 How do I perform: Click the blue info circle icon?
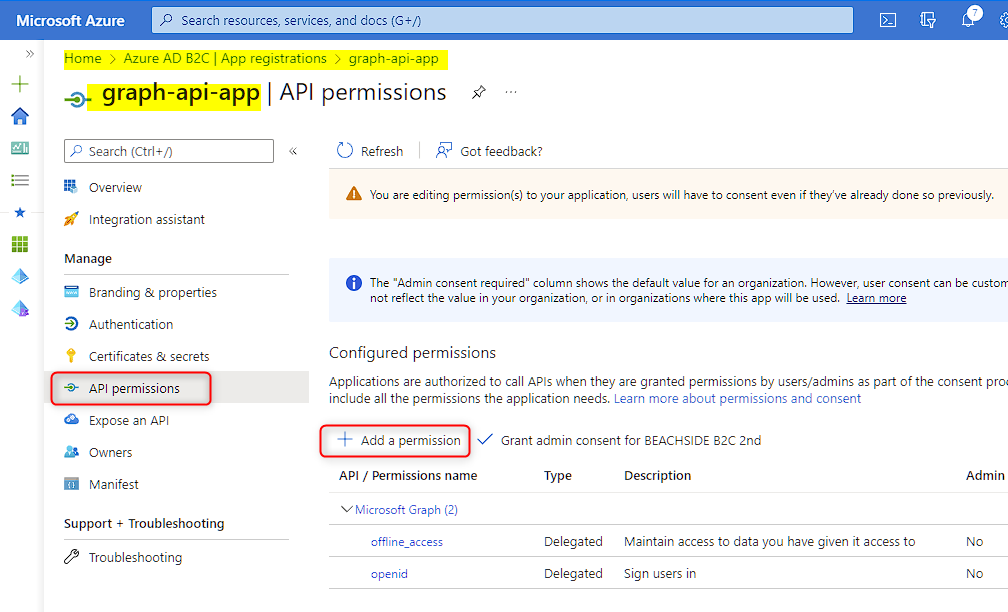(x=354, y=283)
